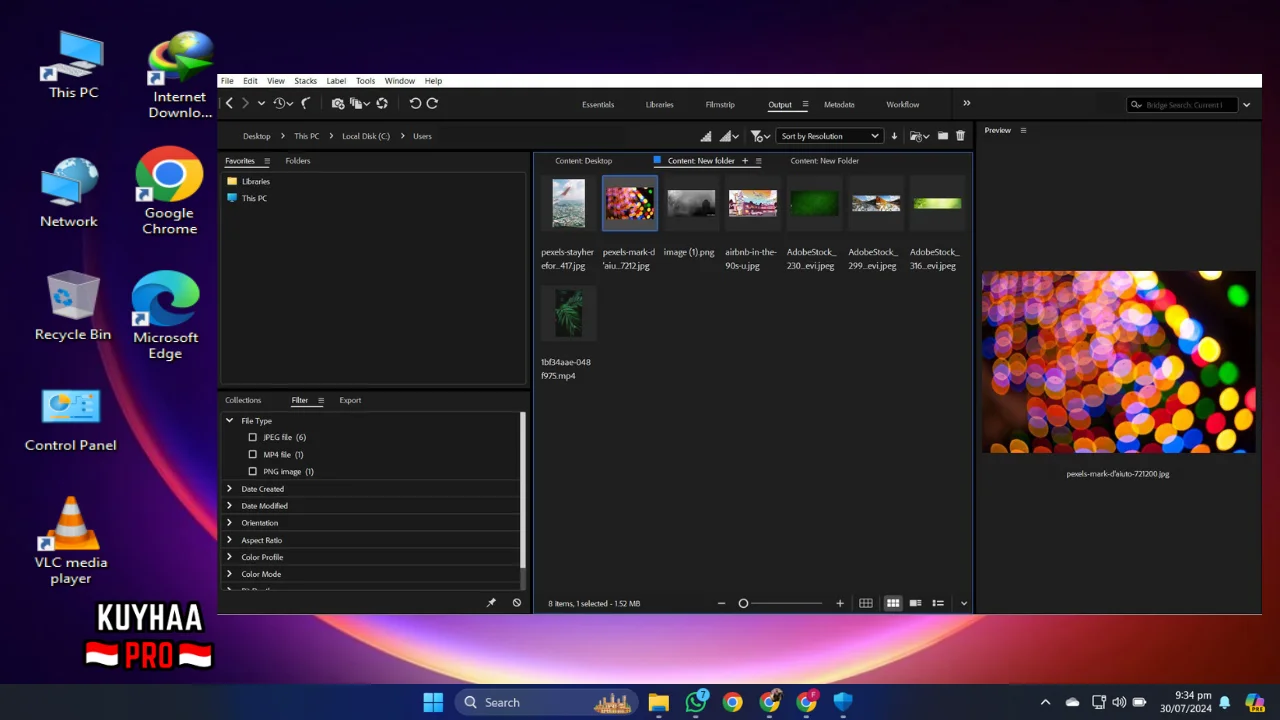1280x720 pixels.
Task: Open the Stacks menu
Action: click(x=305, y=81)
